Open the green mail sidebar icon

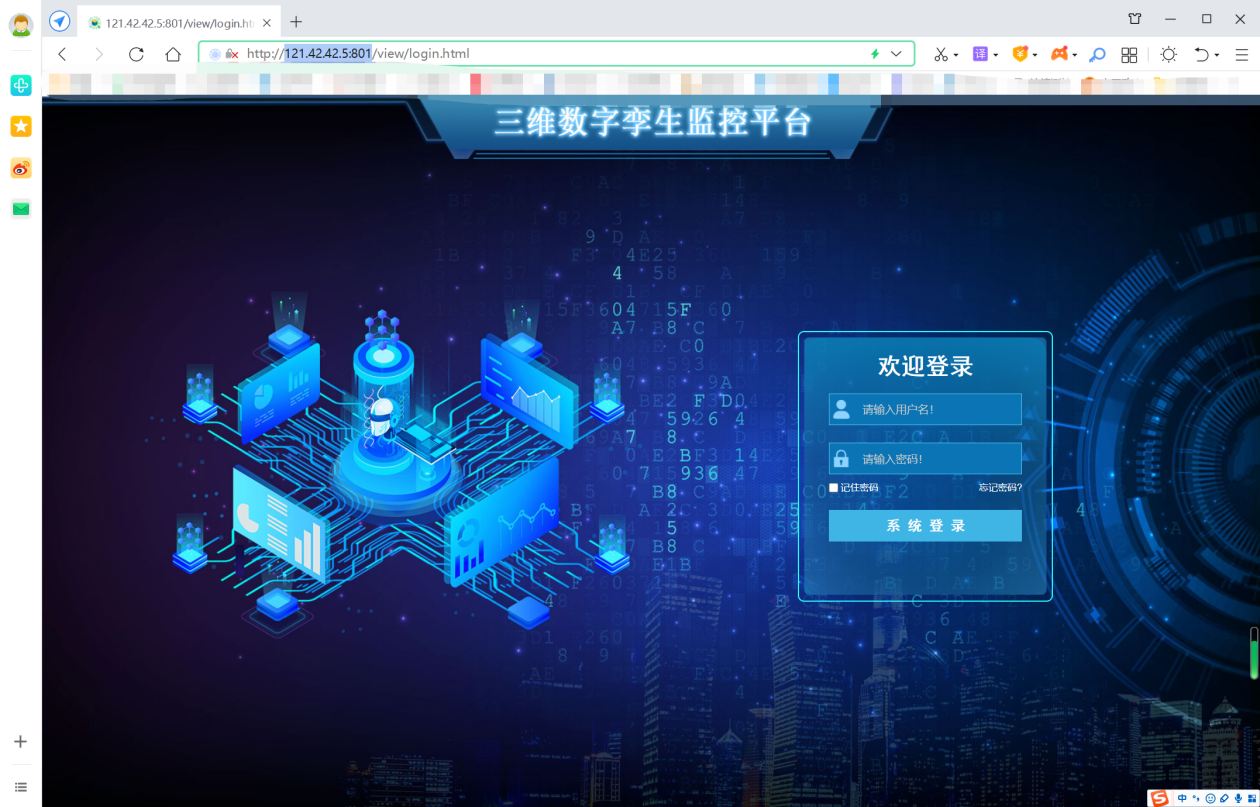21,209
